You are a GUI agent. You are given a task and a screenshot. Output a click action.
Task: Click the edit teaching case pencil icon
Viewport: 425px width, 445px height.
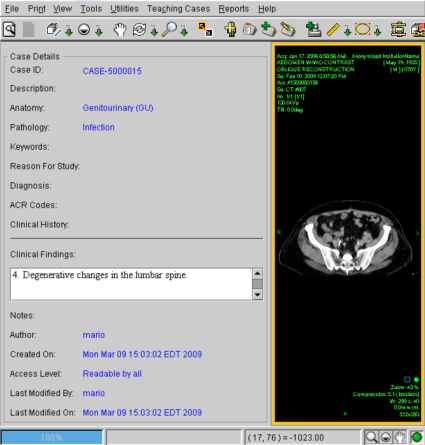pyautogui.click(x=288, y=29)
